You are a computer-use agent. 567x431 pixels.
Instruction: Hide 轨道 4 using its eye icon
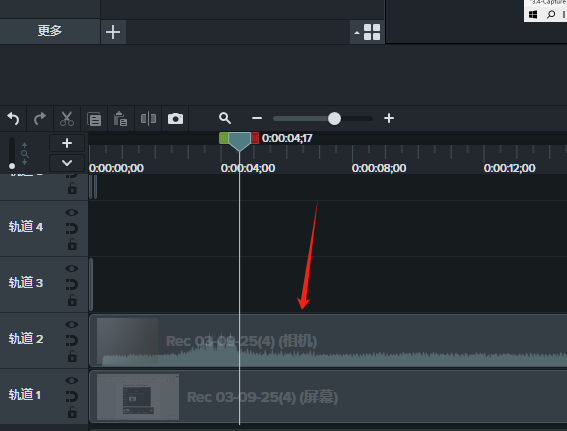point(72,213)
